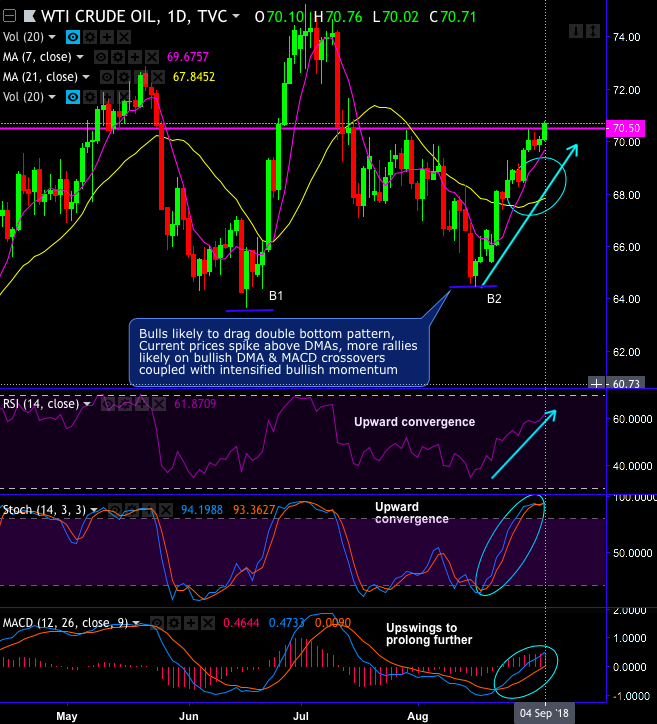The image size is (657, 724).
Task: Click the 74.00 price axis label
Action: [626, 37]
